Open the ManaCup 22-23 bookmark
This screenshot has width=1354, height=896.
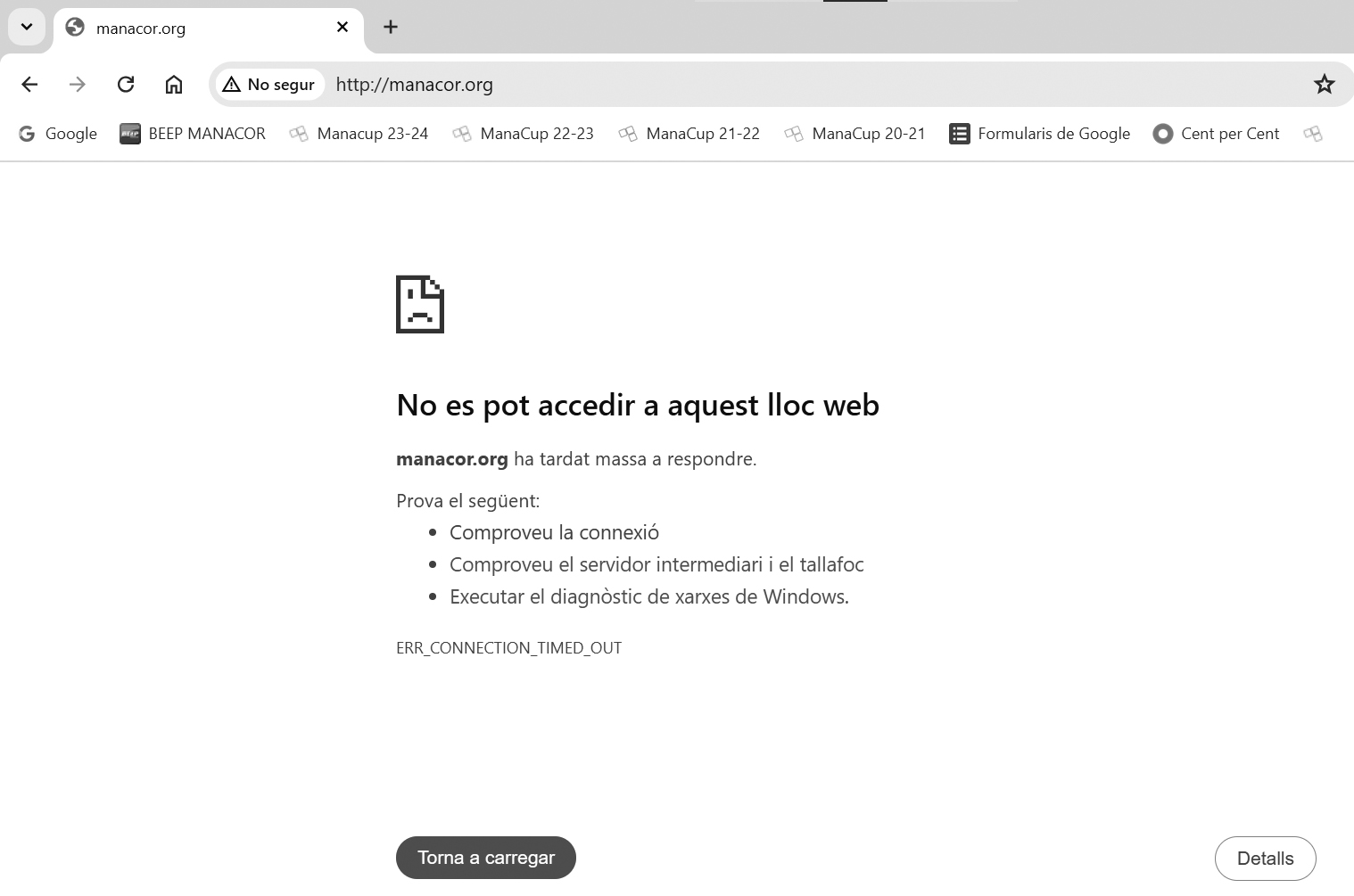tap(524, 134)
